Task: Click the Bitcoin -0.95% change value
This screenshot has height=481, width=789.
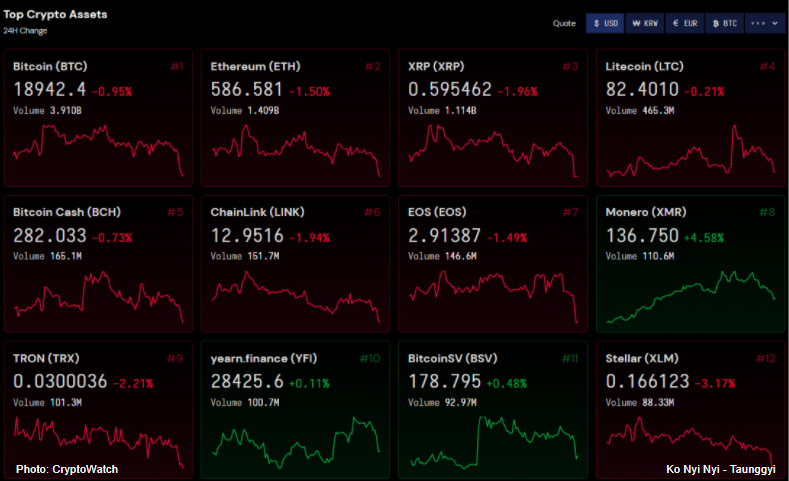Action: coord(112,92)
